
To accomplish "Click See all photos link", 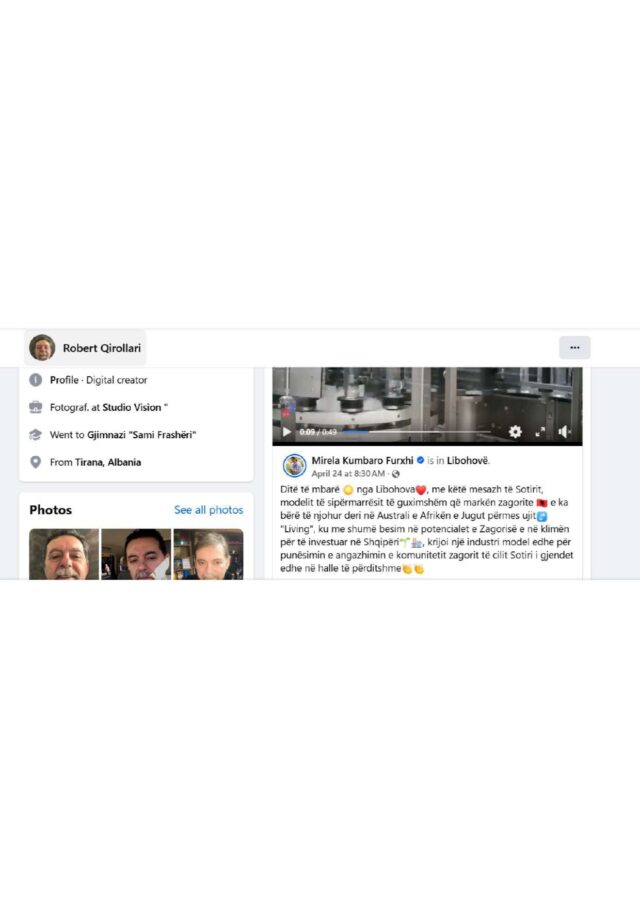I will coord(209,510).
